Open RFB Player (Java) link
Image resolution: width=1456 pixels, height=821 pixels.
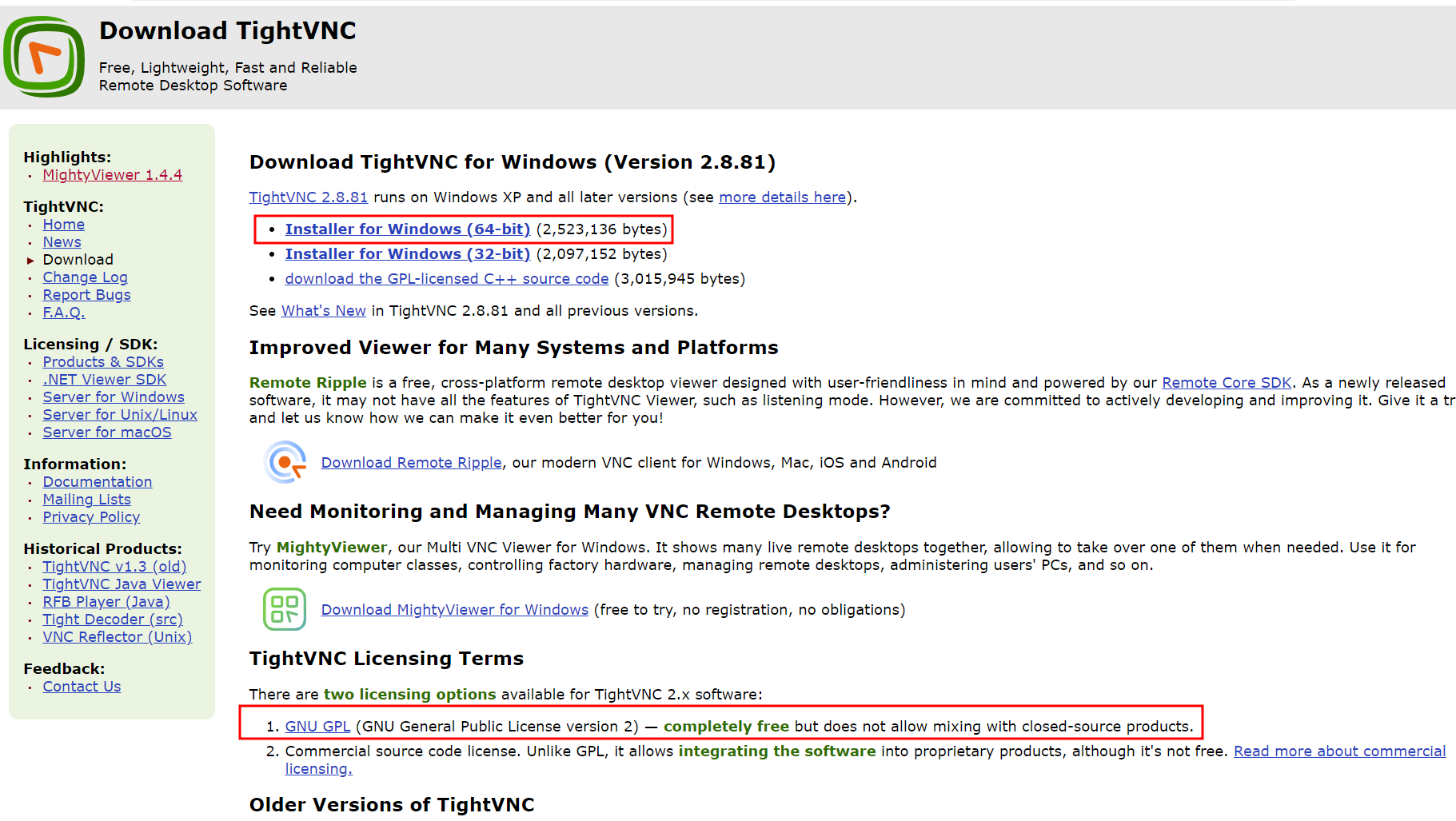pos(106,602)
